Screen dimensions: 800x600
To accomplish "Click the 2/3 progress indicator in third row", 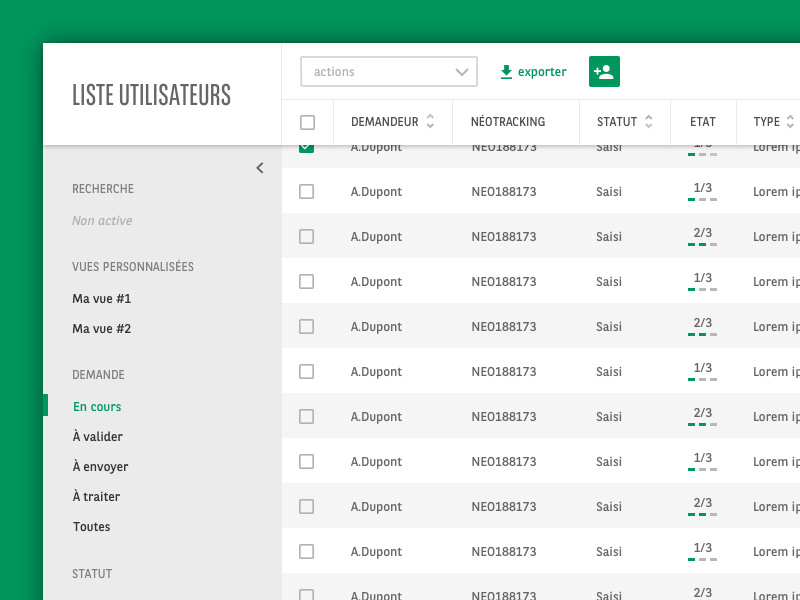I will click(702, 237).
